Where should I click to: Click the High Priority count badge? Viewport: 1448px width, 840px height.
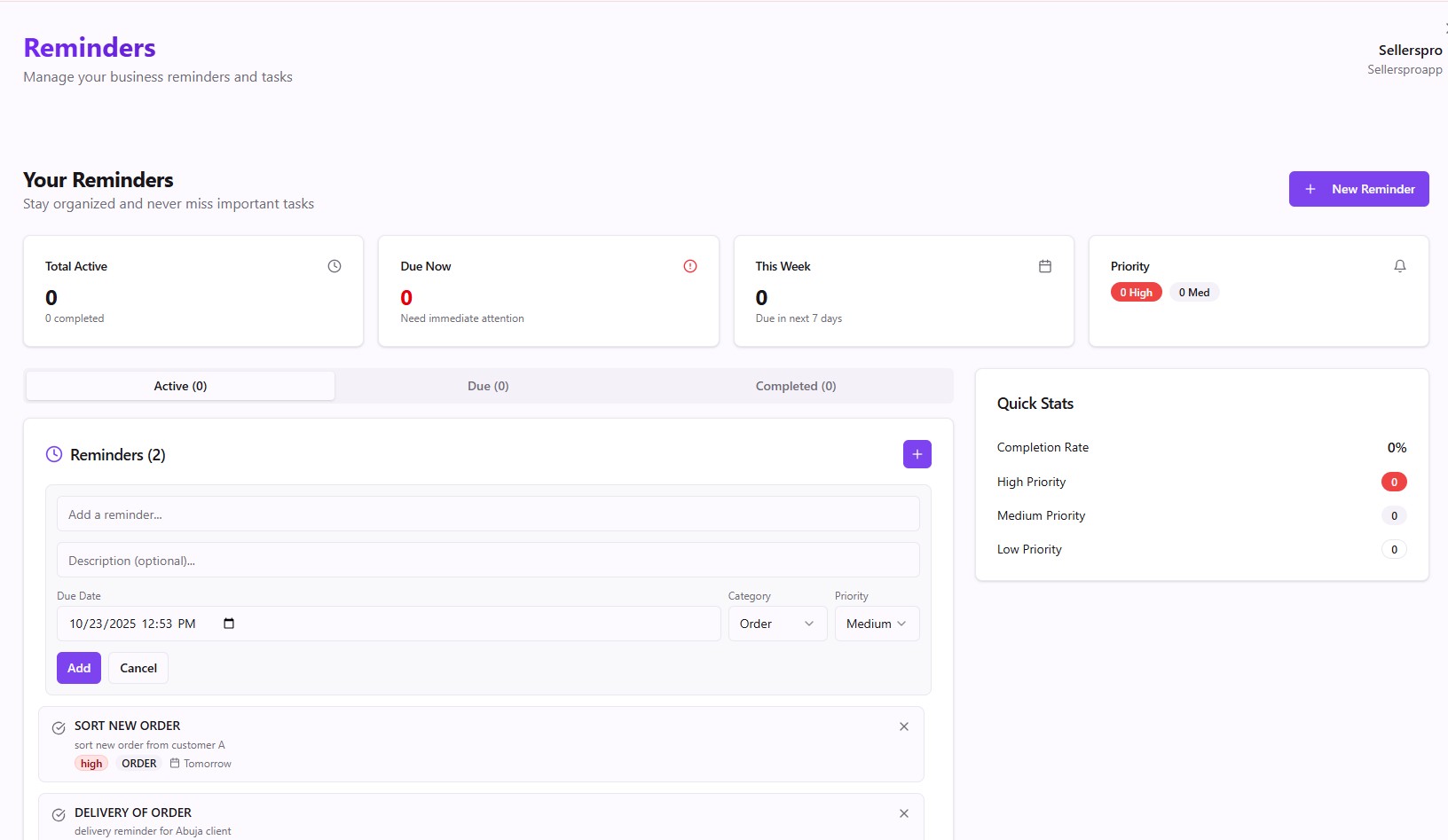[x=1394, y=482]
